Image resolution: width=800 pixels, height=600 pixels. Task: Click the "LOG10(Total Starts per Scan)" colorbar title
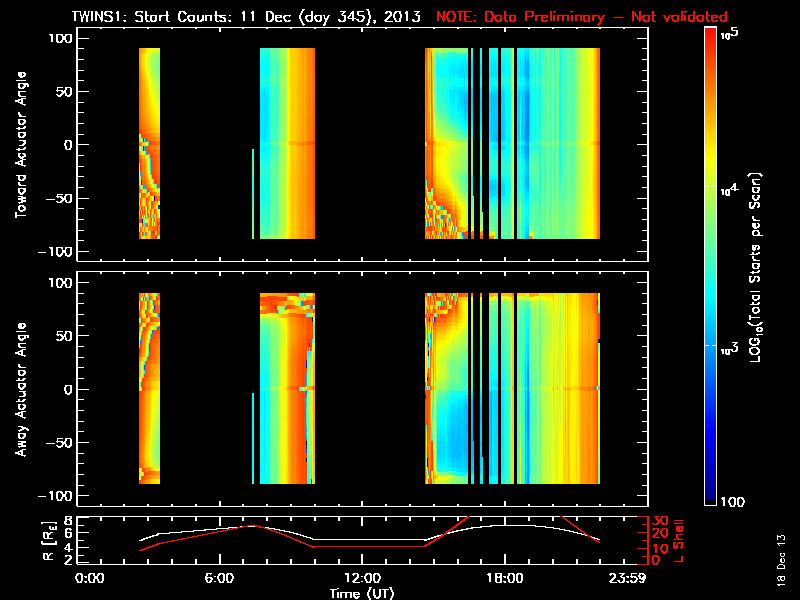tap(755, 267)
